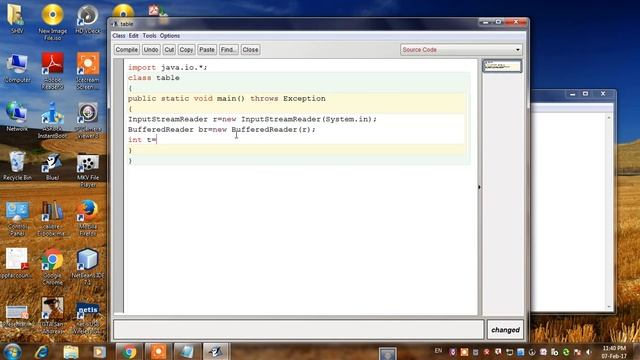Select the Recycle Bin desktop icon
This screenshot has height=360, width=640.
(17, 166)
